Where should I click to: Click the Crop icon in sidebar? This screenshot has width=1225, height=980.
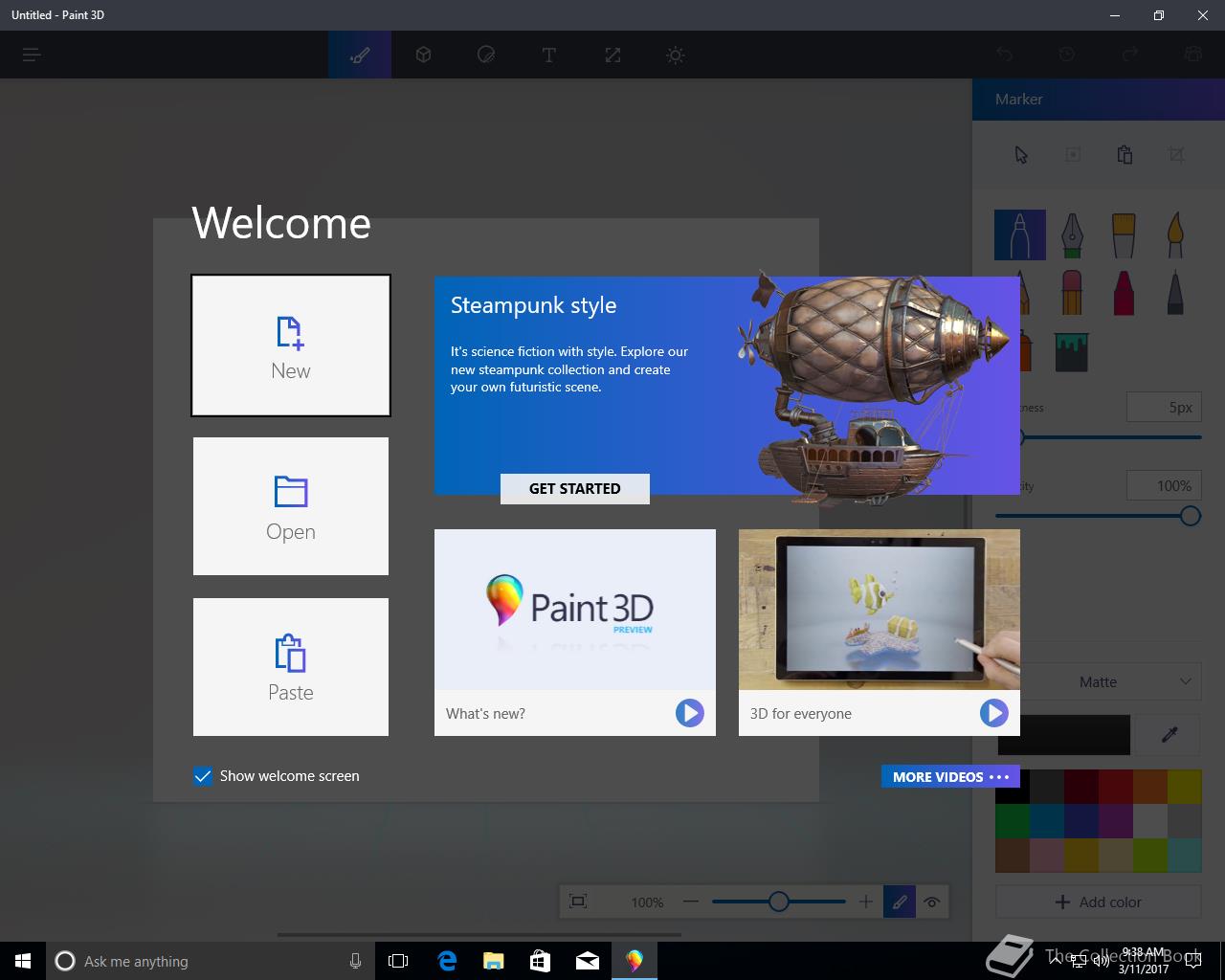pos(1176,155)
